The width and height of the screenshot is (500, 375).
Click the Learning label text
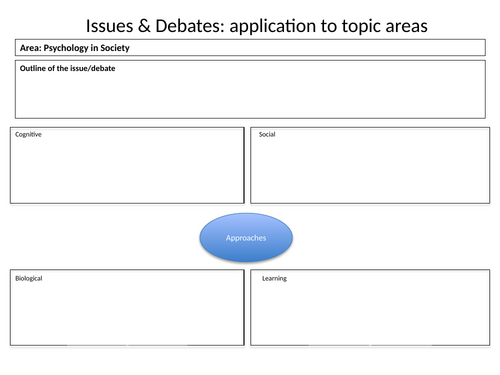[274, 278]
